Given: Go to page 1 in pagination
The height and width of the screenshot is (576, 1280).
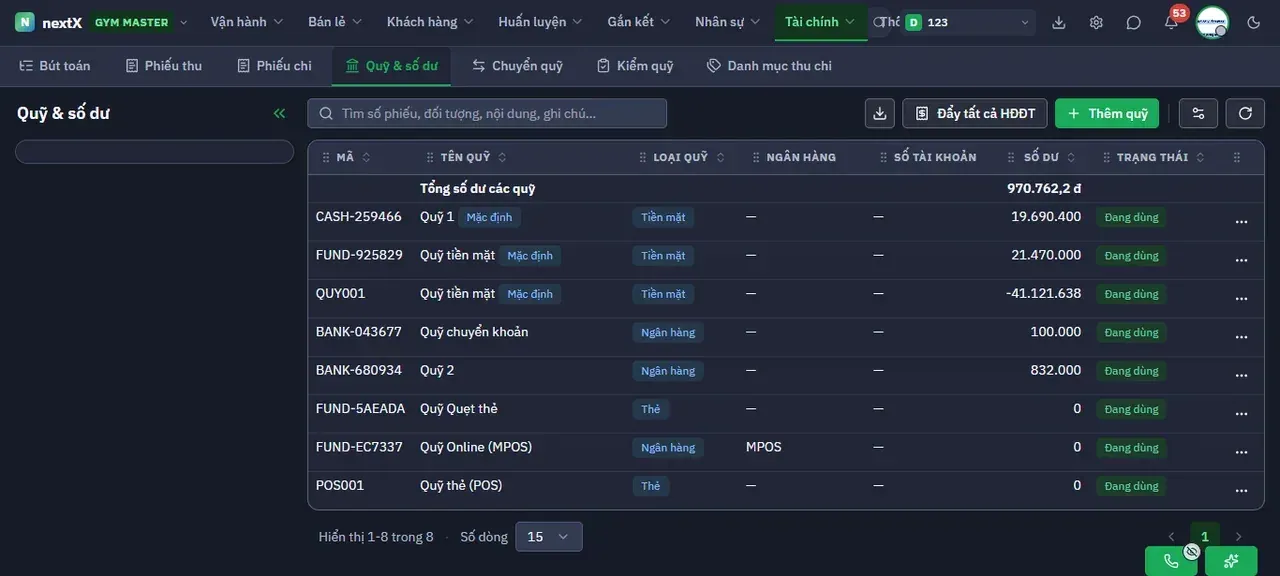Looking at the screenshot, I should point(1205,537).
